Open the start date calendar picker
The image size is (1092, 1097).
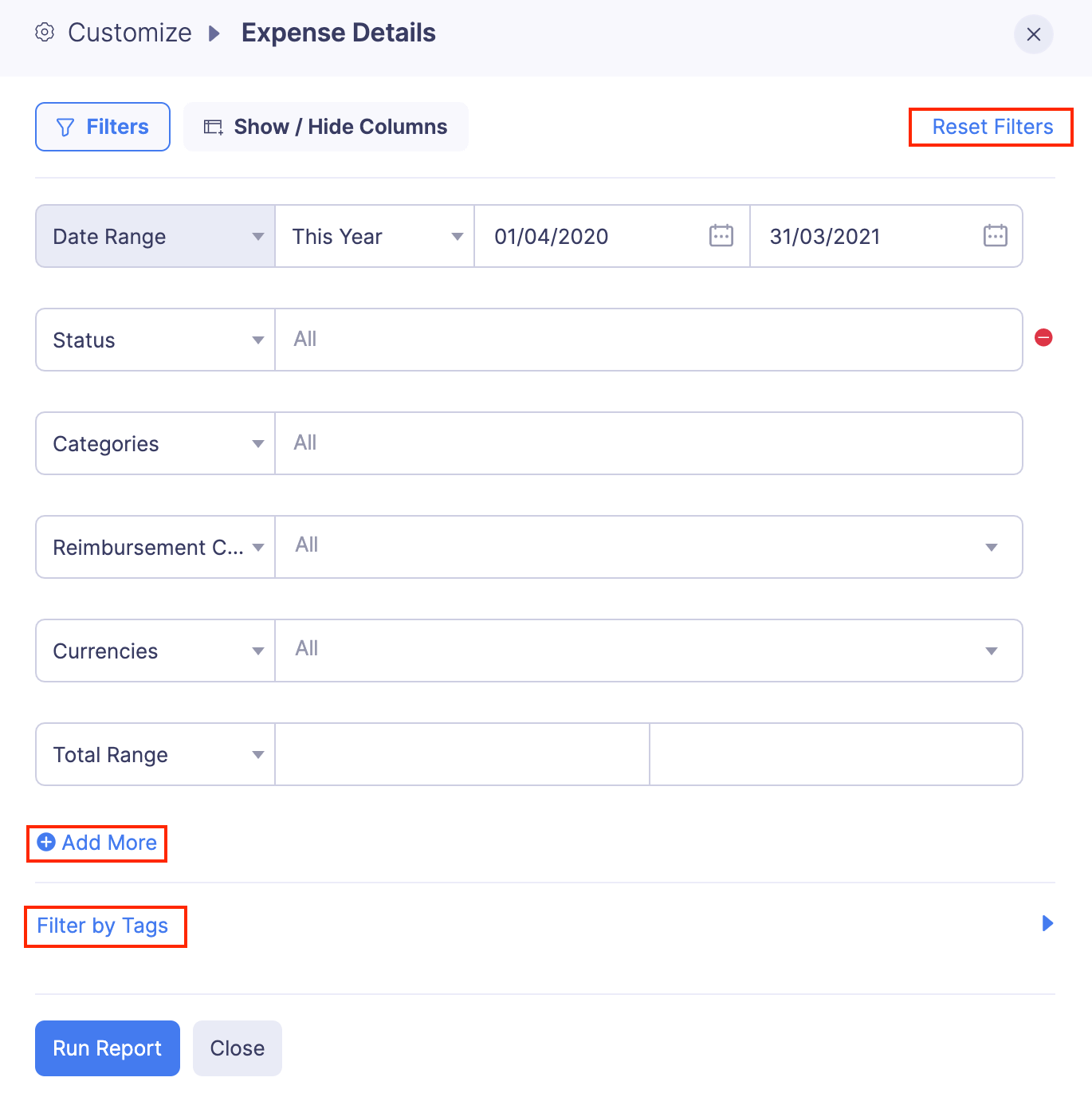[721, 236]
